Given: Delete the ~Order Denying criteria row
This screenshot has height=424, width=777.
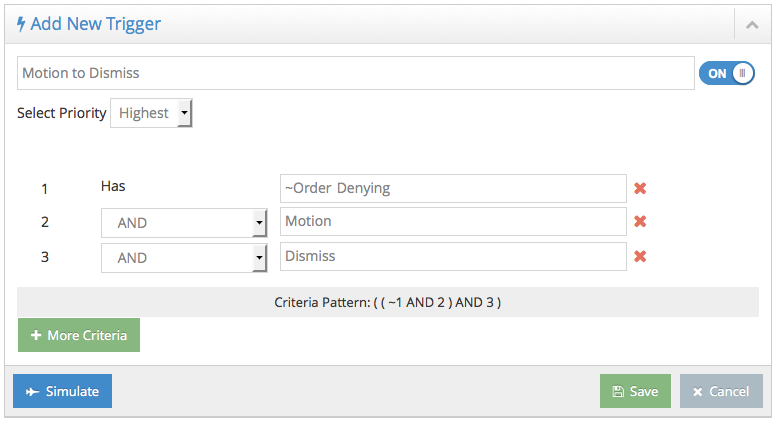Looking at the screenshot, I should click(640, 188).
